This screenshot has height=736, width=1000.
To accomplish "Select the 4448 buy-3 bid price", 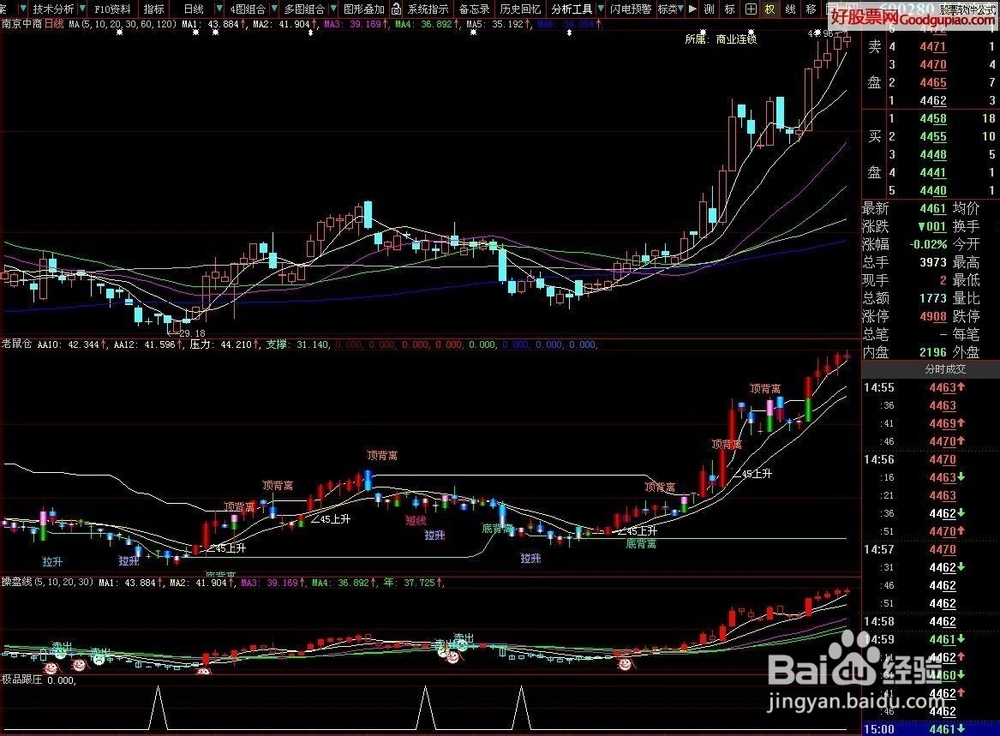I will coord(932,154).
